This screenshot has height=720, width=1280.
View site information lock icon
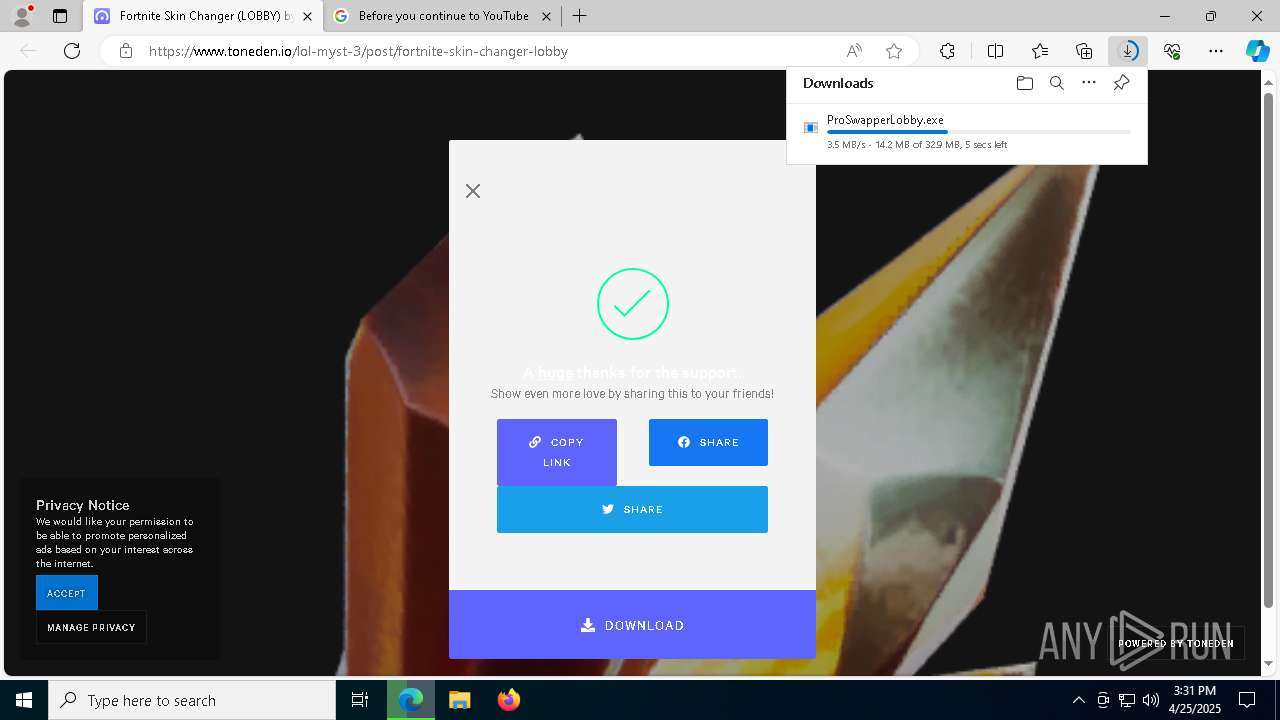(x=125, y=51)
